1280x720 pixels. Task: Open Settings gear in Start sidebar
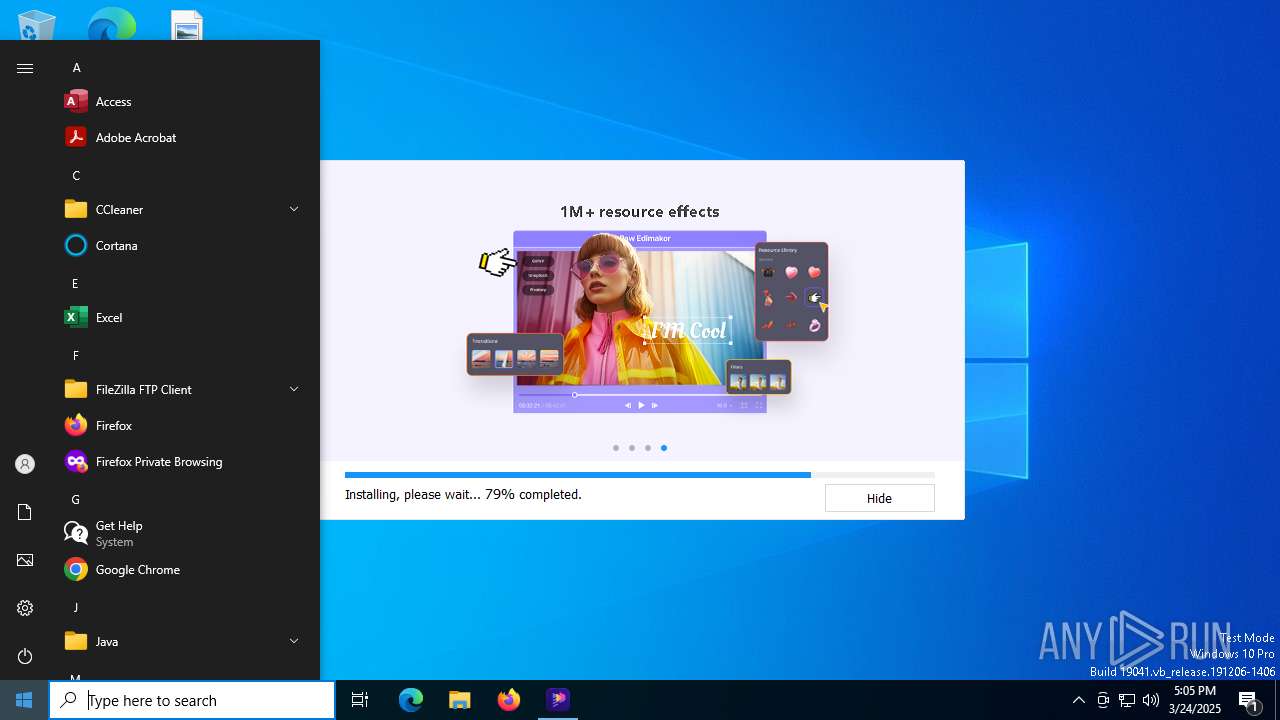pyautogui.click(x=25, y=608)
